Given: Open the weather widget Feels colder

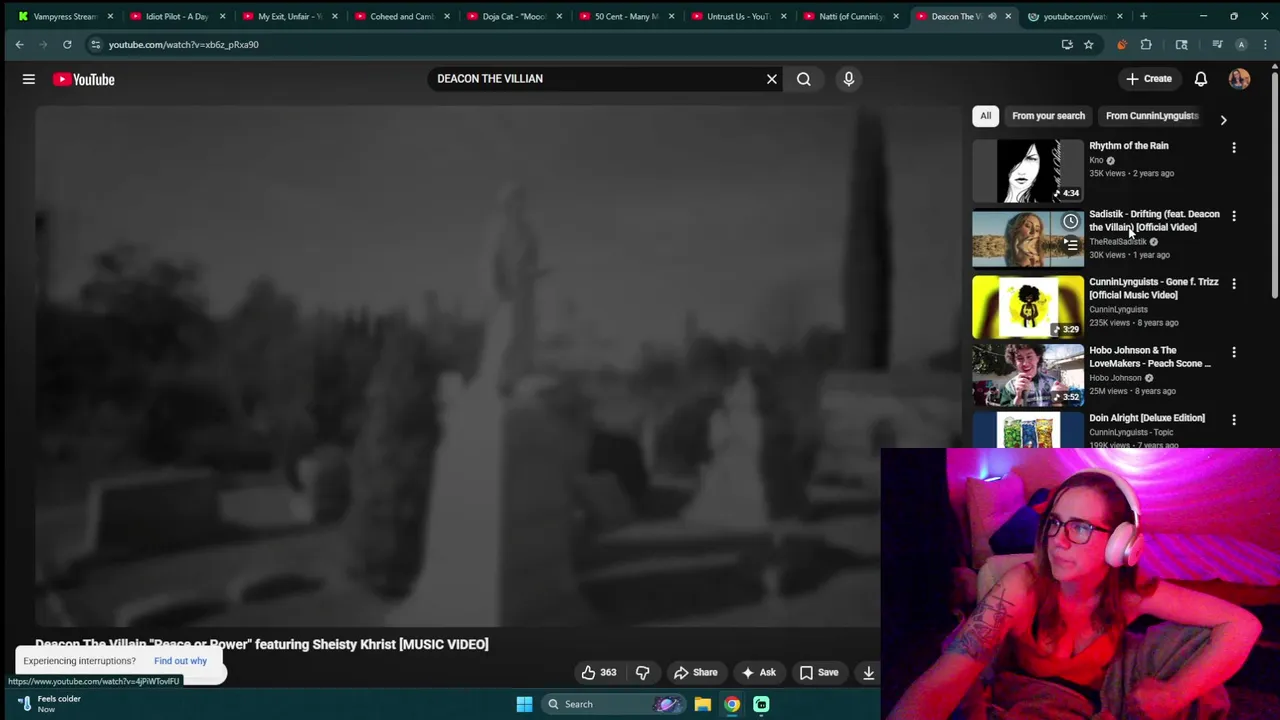Looking at the screenshot, I should tap(50, 704).
